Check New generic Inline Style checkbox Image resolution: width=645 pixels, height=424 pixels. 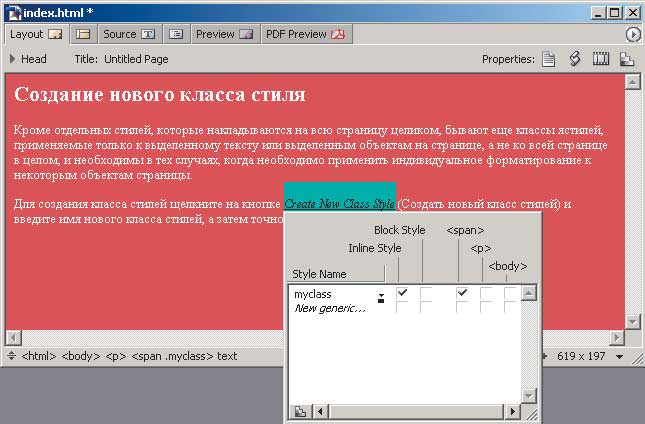(x=402, y=307)
